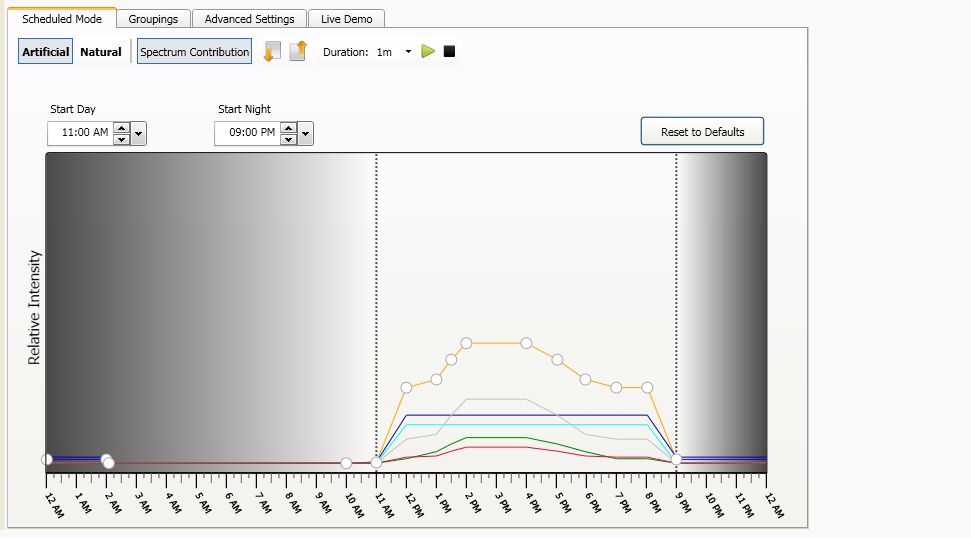Click the export schedule up-arrow icon
971x538 pixels.
click(298, 51)
